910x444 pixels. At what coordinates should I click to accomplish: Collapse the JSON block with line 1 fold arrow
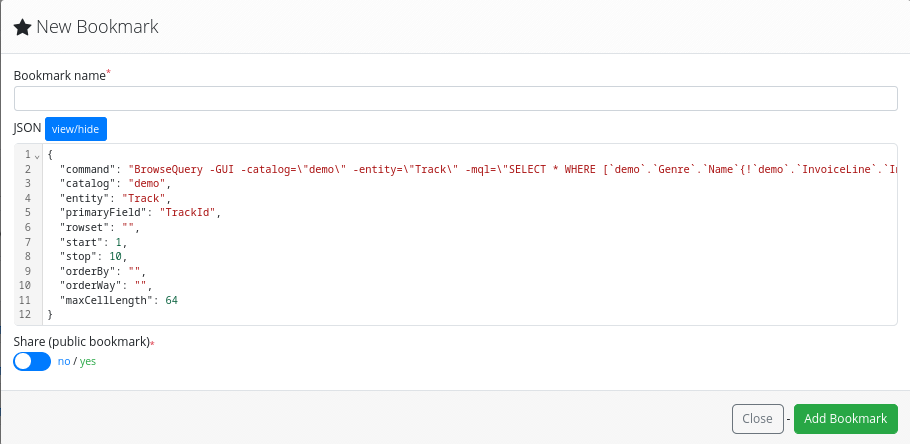pyautogui.click(x=37, y=156)
